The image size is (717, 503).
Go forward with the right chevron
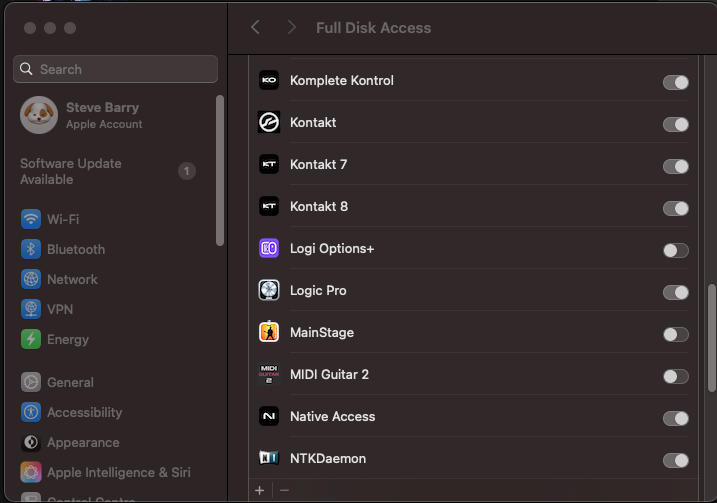[291, 27]
